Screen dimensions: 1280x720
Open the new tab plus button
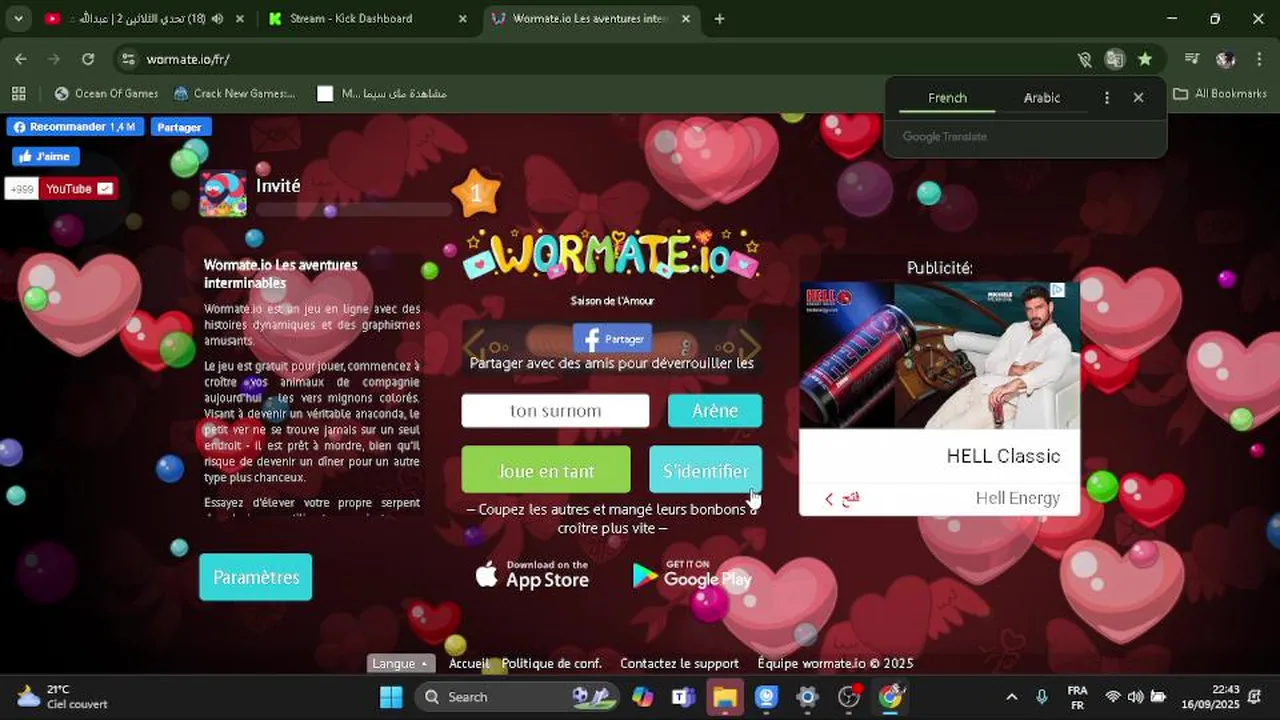pyautogui.click(x=719, y=18)
